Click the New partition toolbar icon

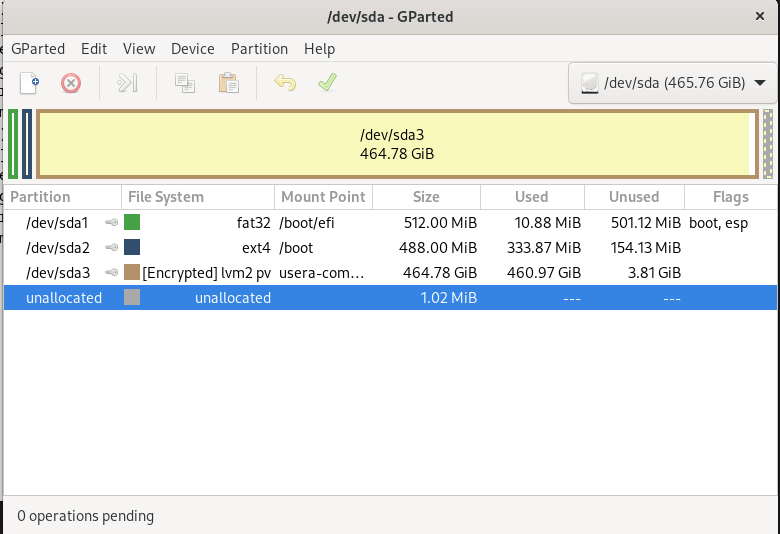tap(30, 83)
